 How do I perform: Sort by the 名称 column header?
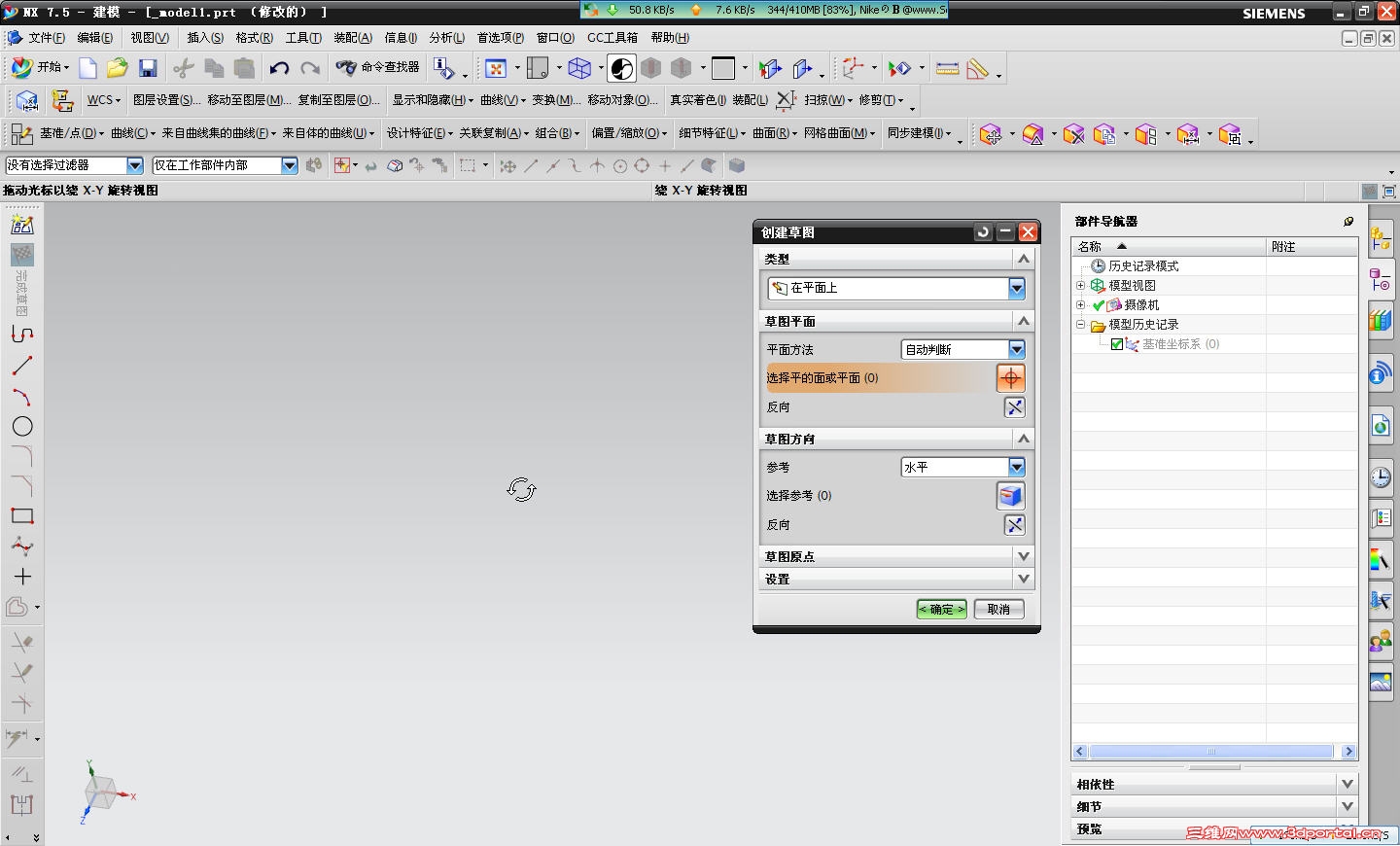coord(1170,247)
